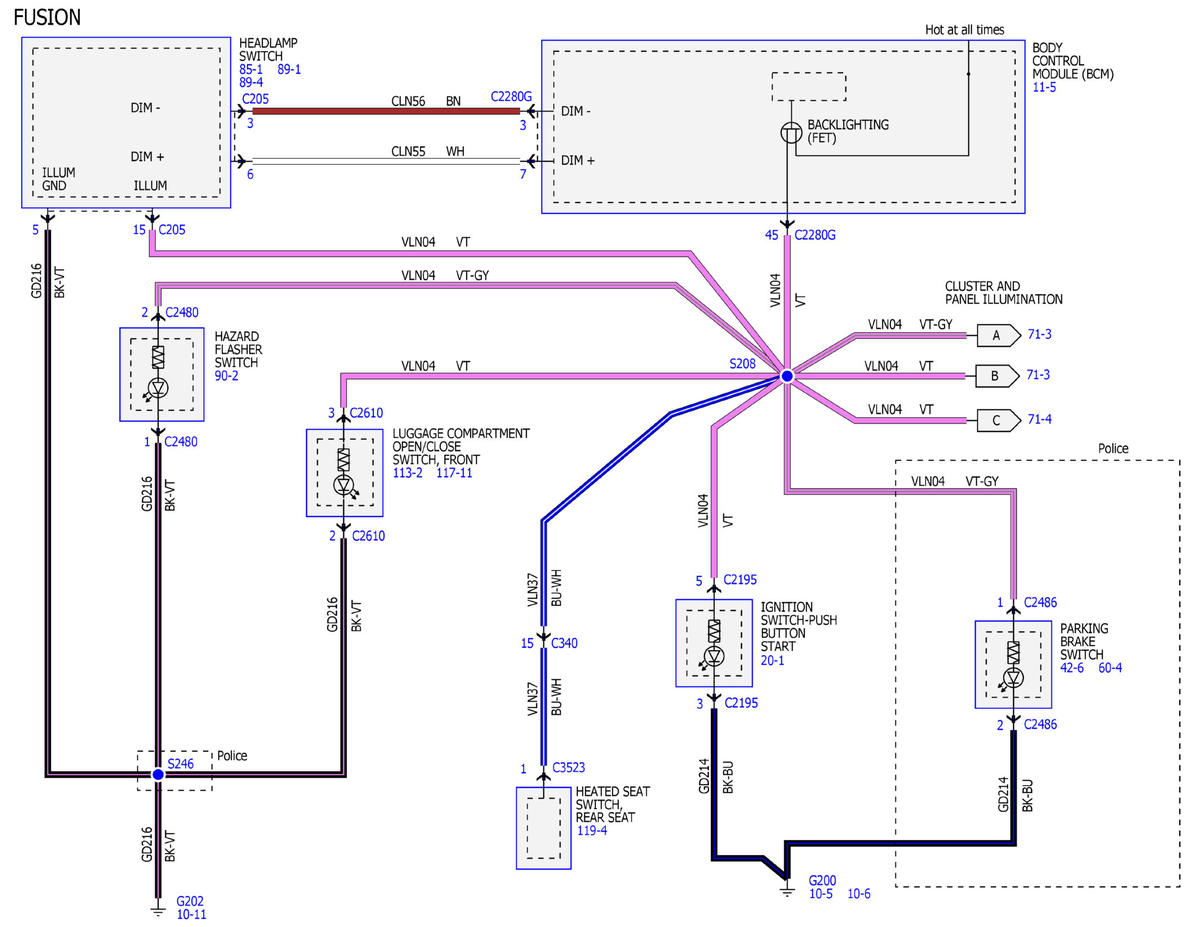1200x927 pixels.
Task: Open ground reference 10-5 below G200
Action: point(821,893)
